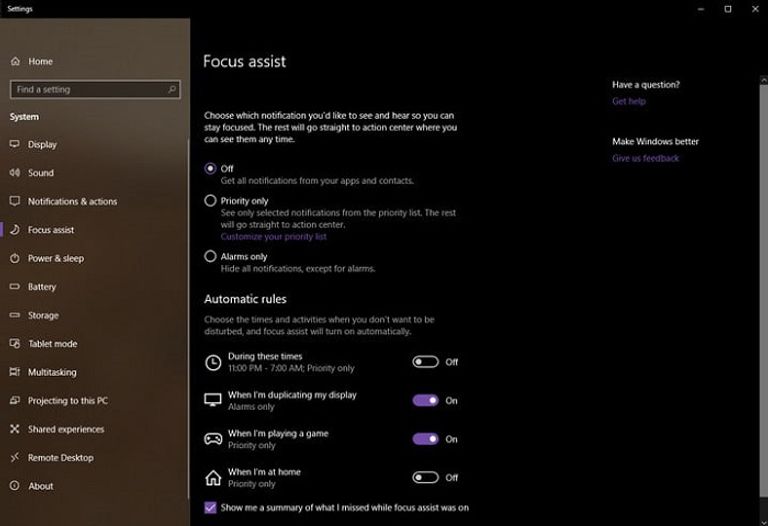Click the Display monitor icon
The width and height of the screenshot is (768, 526).
(x=15, y=144)
